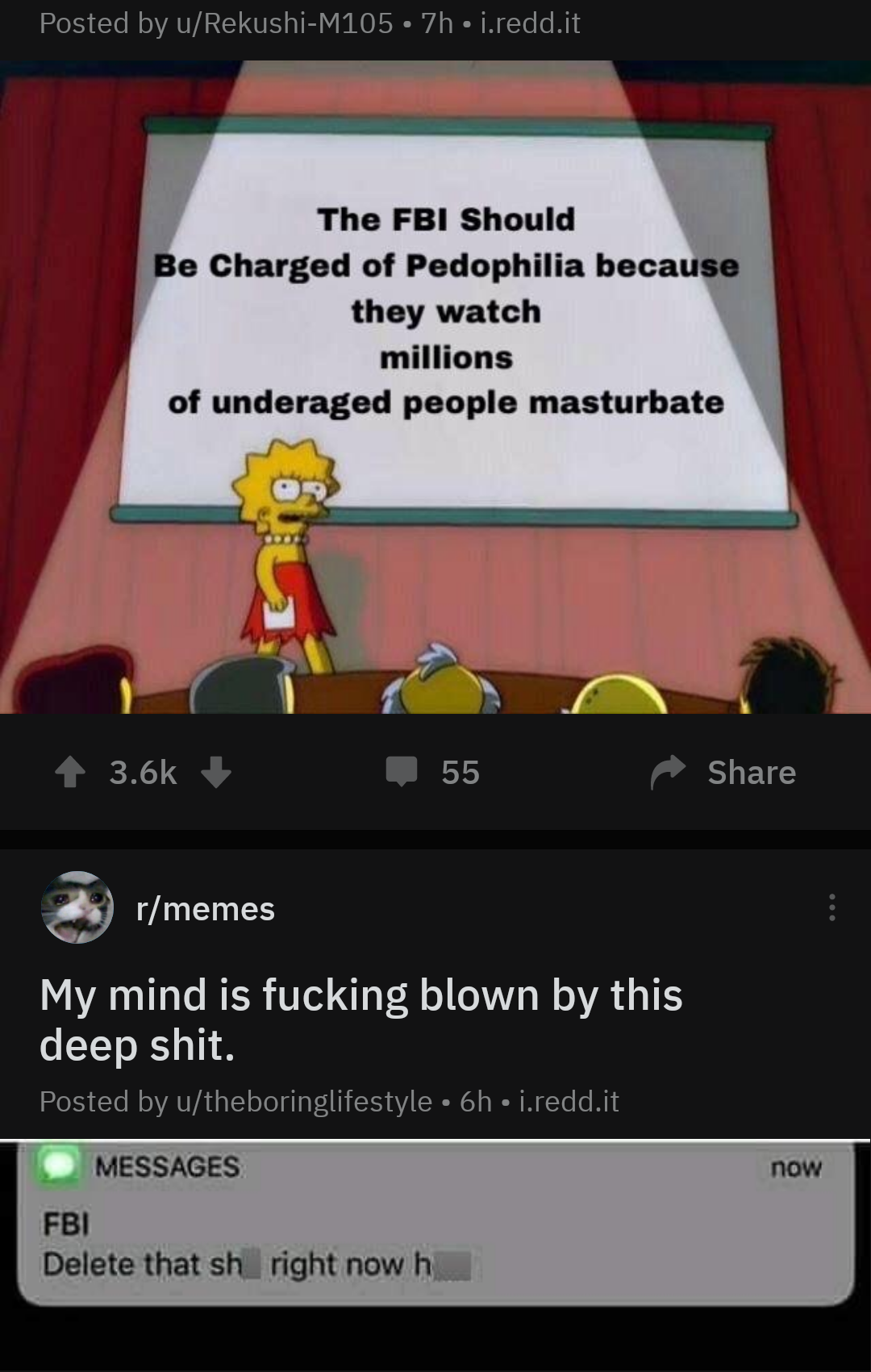Click the green Messages app icon
Viewport: 871px width, 1372px height.
coord(57,1166)
